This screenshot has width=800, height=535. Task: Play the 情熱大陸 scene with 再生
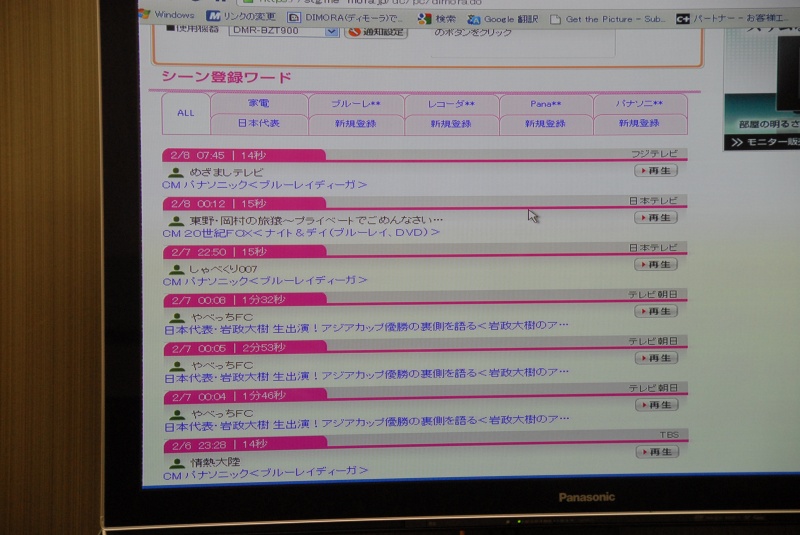656,452
